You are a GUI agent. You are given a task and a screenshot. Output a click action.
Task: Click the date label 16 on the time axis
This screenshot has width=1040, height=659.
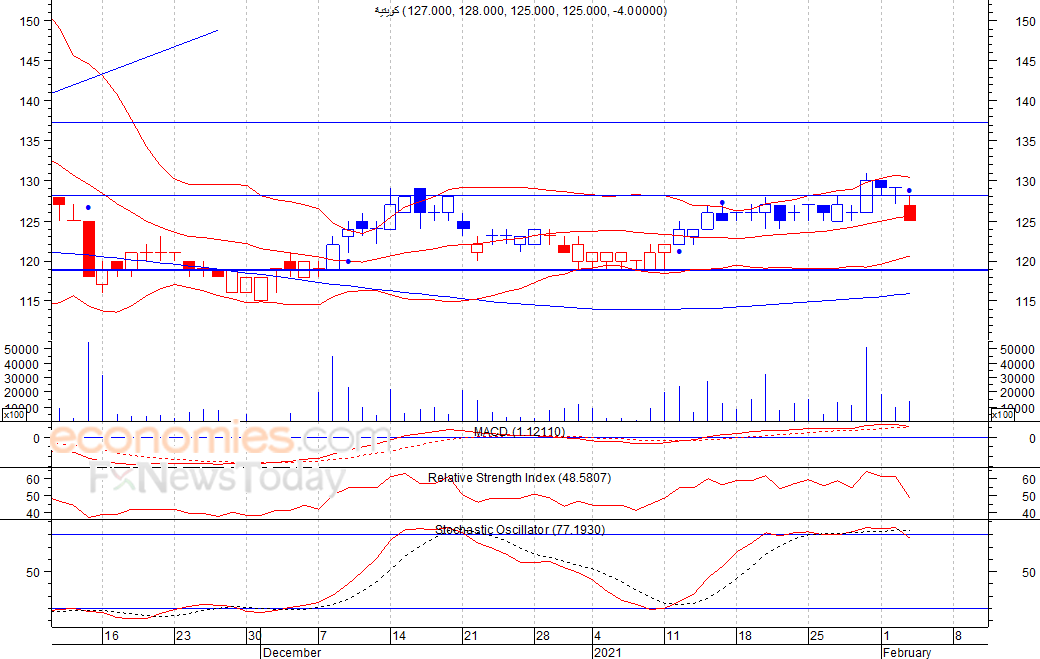tap(111, 636)
